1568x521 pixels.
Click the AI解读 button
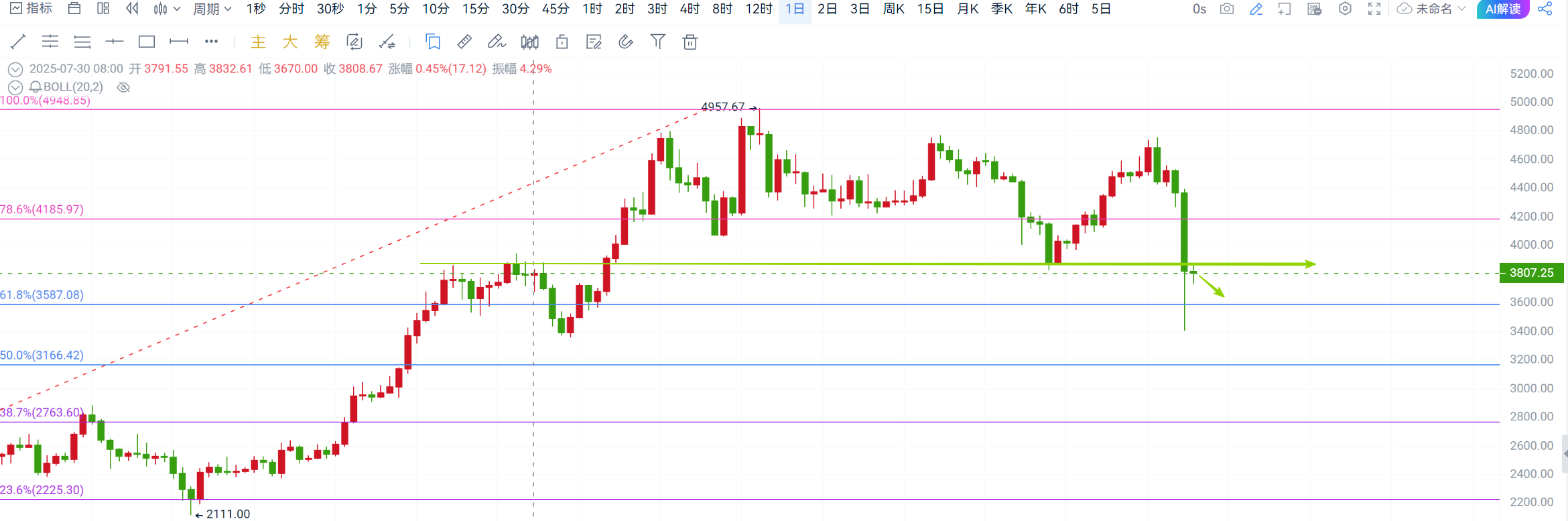[1503, 9]
